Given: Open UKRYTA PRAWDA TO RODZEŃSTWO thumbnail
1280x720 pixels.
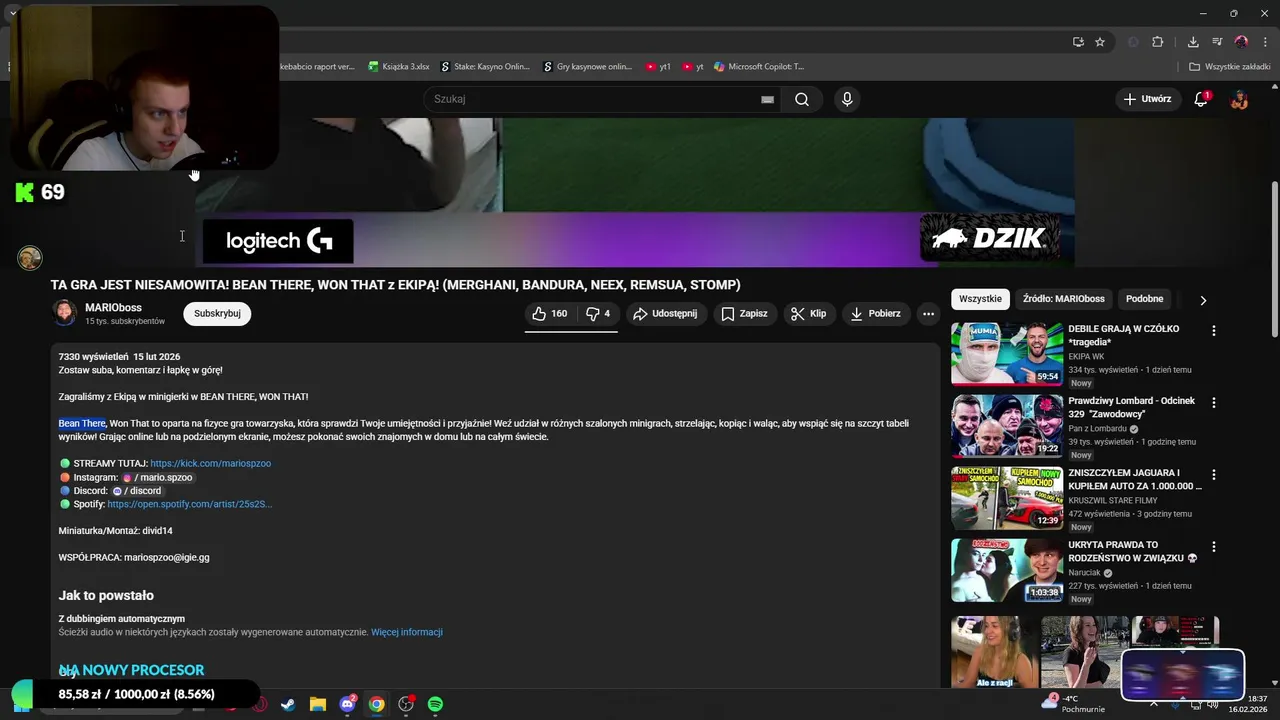Looking at the screenshot, I should pyautogui.click(x=1007, y=571).
